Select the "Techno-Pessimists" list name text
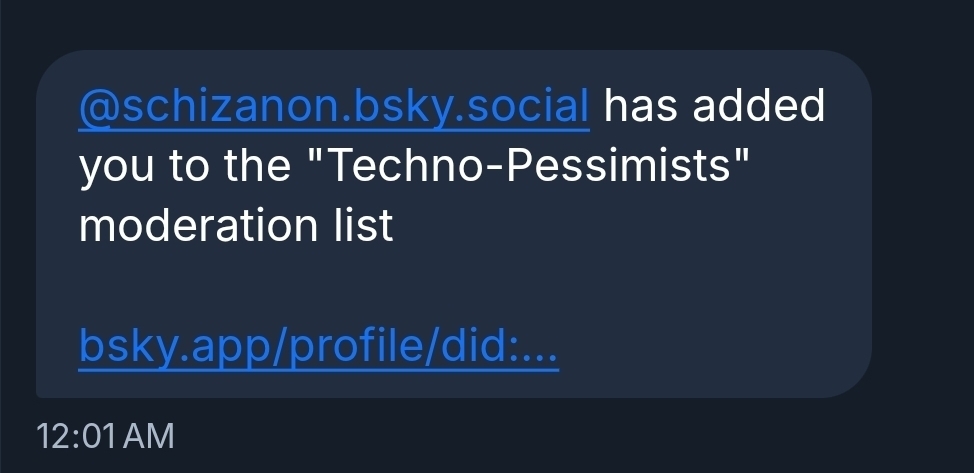 [x=535, y=166]
